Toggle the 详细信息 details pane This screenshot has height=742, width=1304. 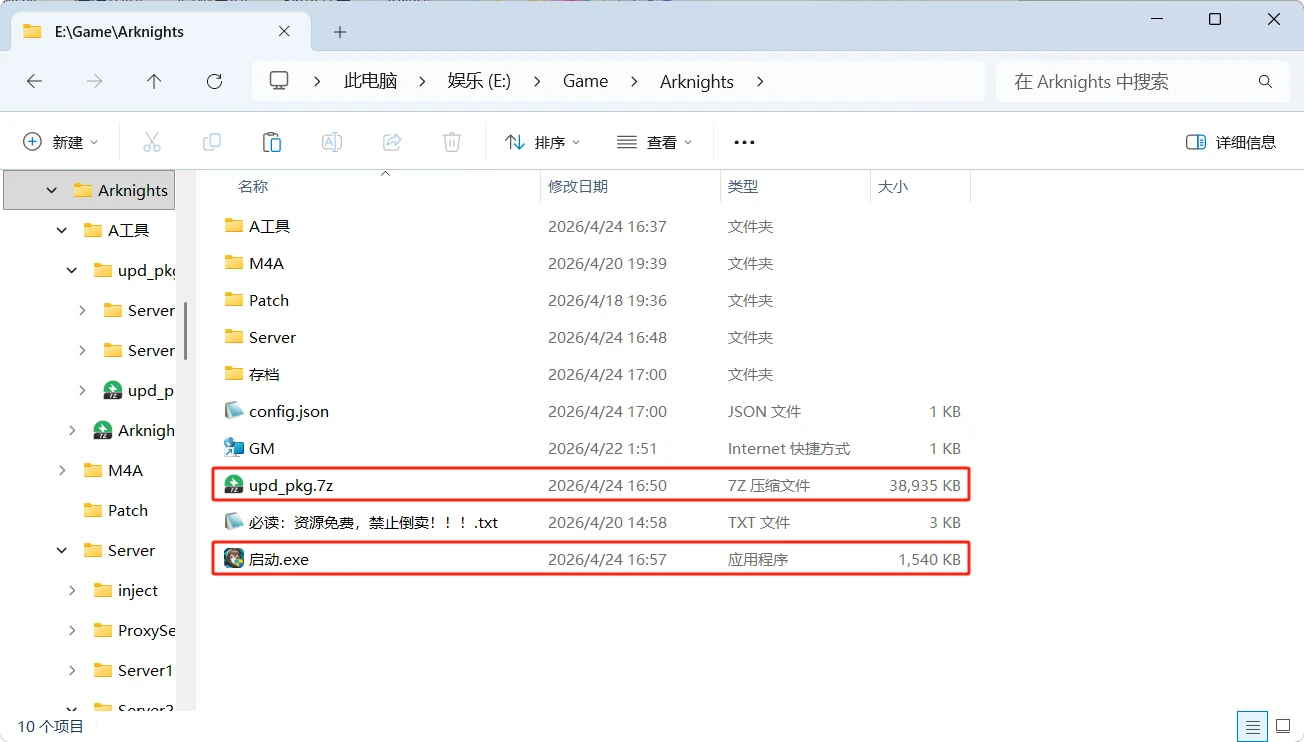tap(1231, 142)
